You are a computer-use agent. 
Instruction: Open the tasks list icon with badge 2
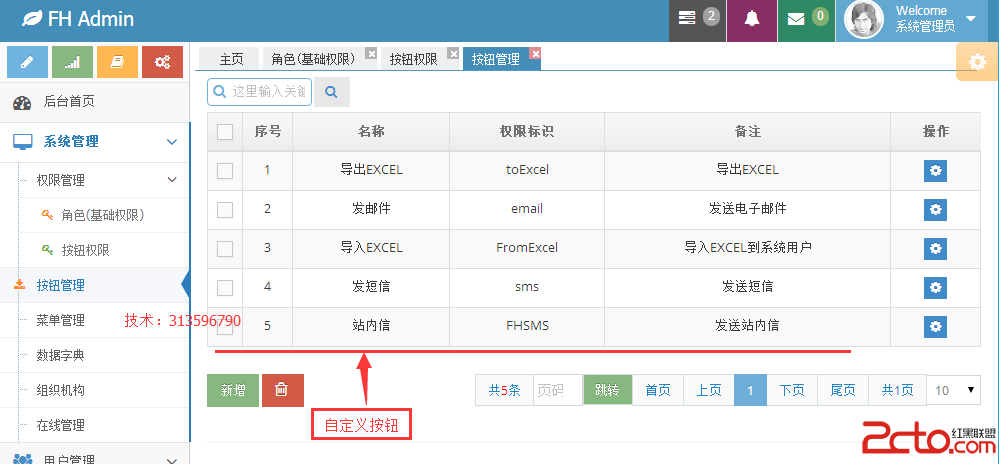click(x=687, y=19)
